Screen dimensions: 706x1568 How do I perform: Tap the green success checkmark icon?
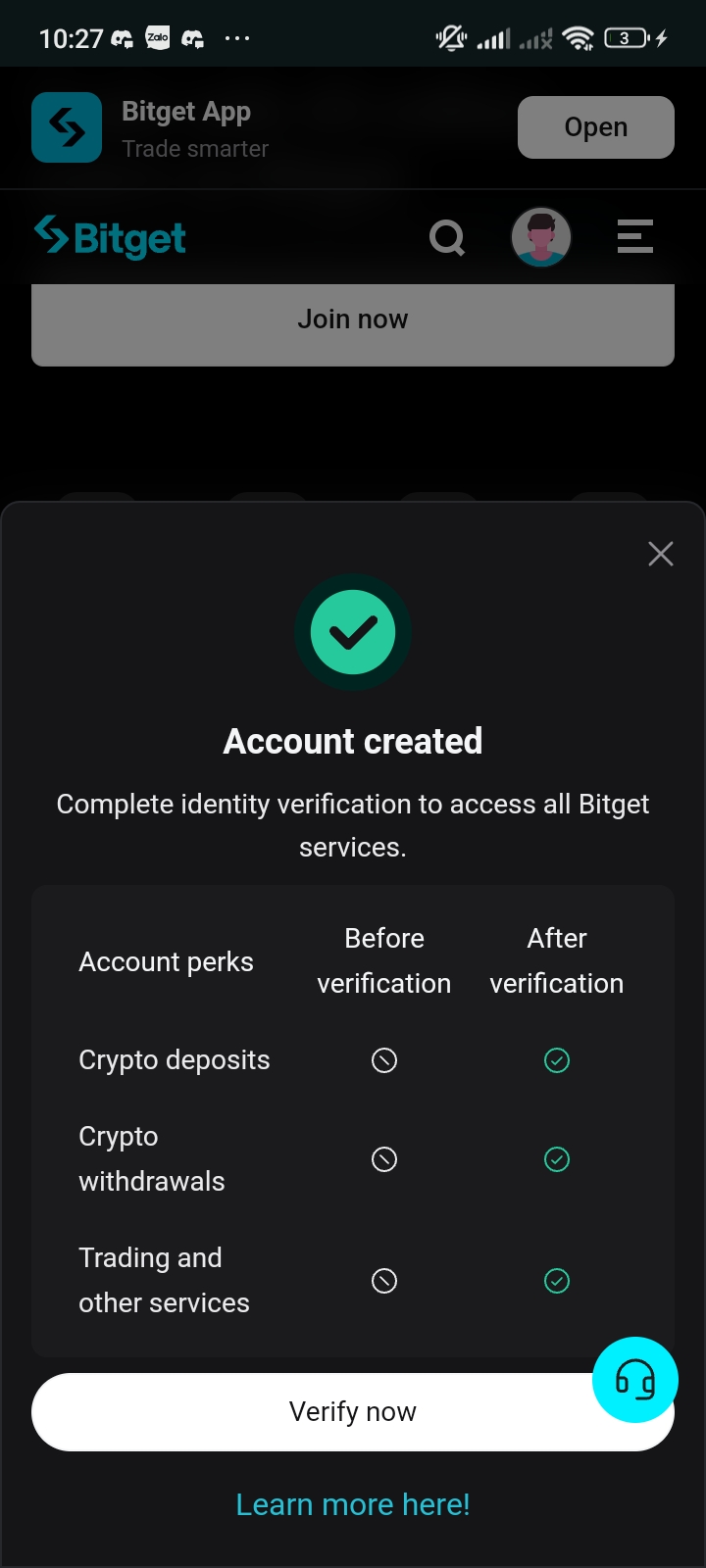353,632
